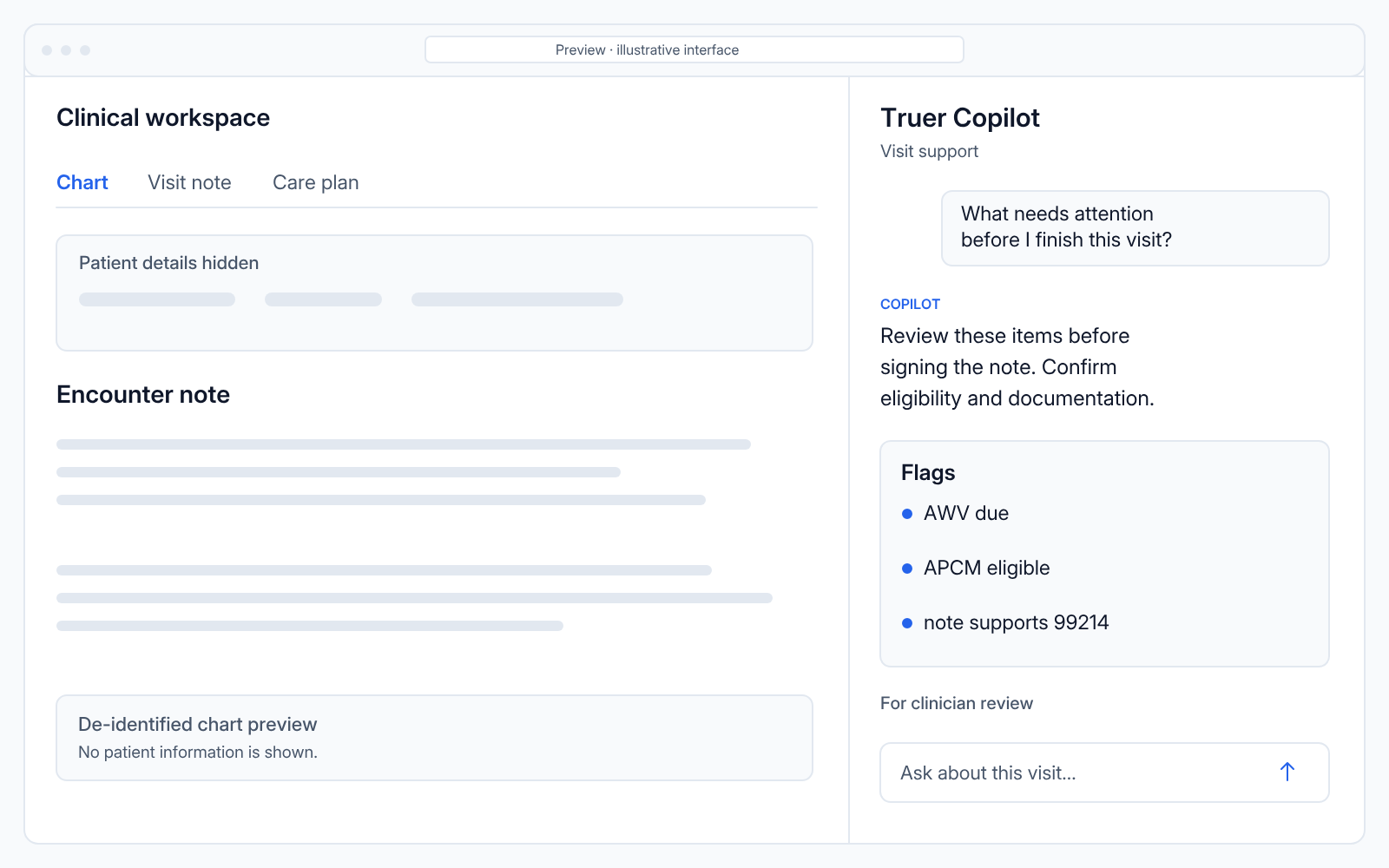Click 'No patient information is shown.' text
1389x868 pixels.
click(198, 752)
